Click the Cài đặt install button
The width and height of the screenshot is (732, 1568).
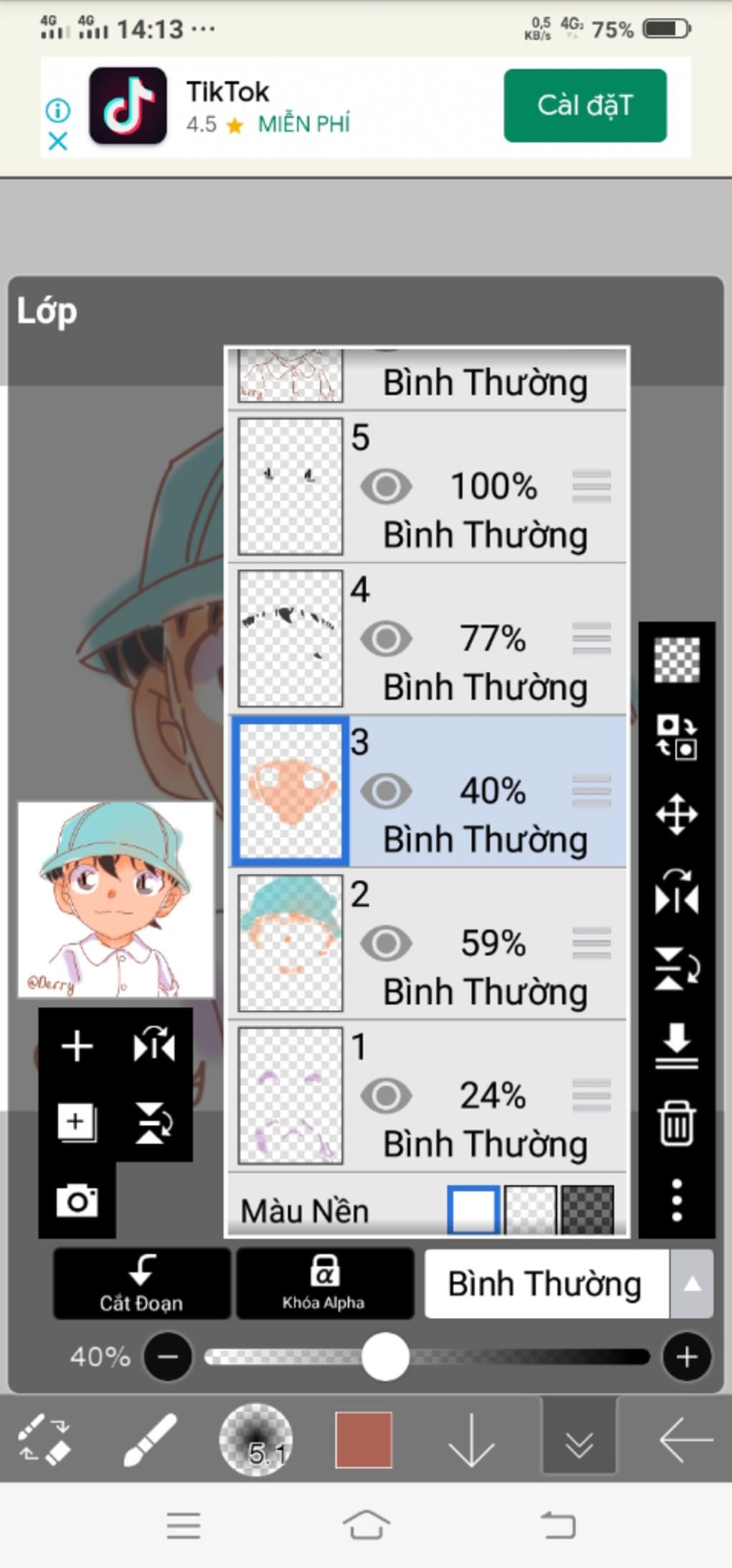585,106
